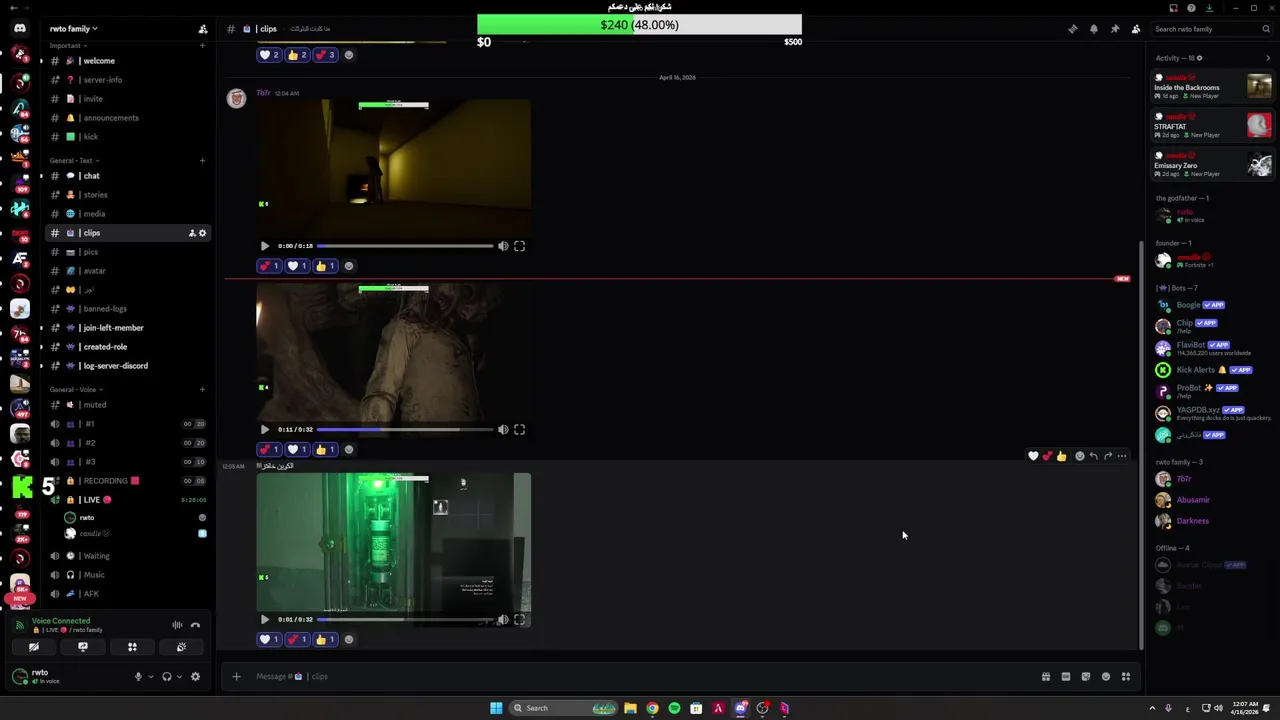Open the rwto family server dropdown

click(x=74, y=29)
